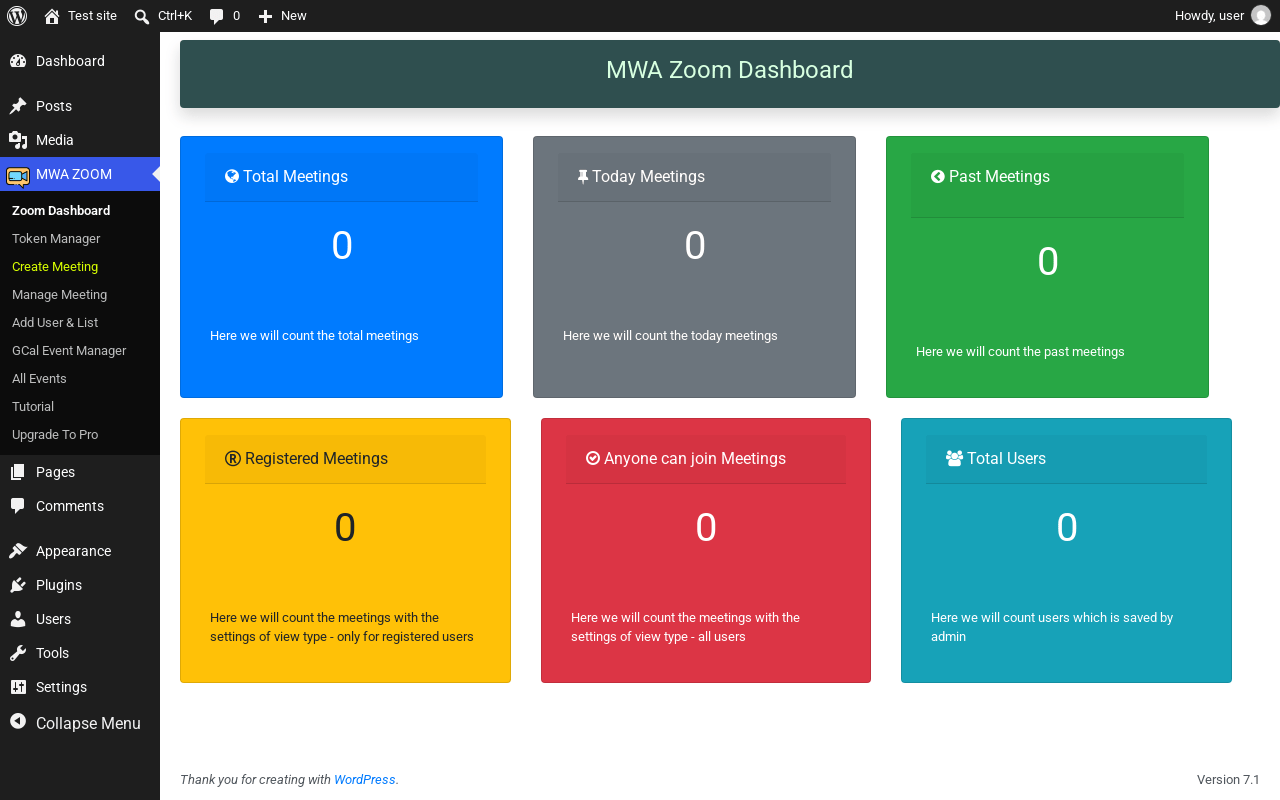Open the Appearance menu item
This screenshot has width=1280, height=800.
(80, 551)
